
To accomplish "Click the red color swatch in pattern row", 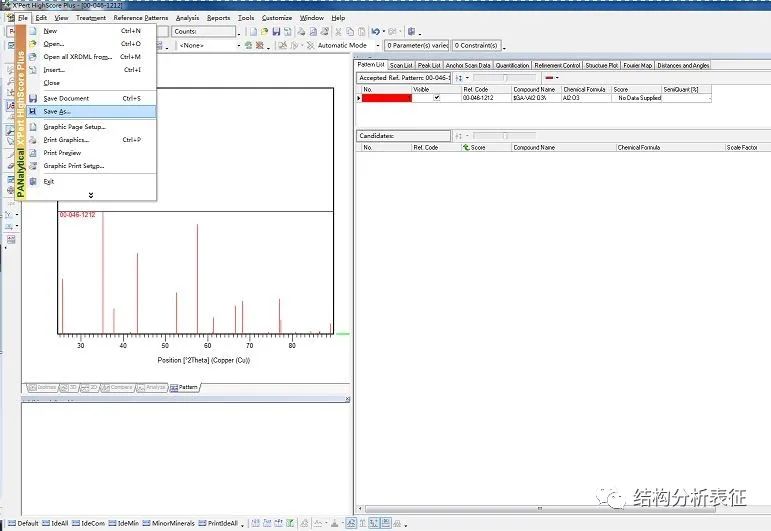I will pyautogui.click(x=386, y=98).
